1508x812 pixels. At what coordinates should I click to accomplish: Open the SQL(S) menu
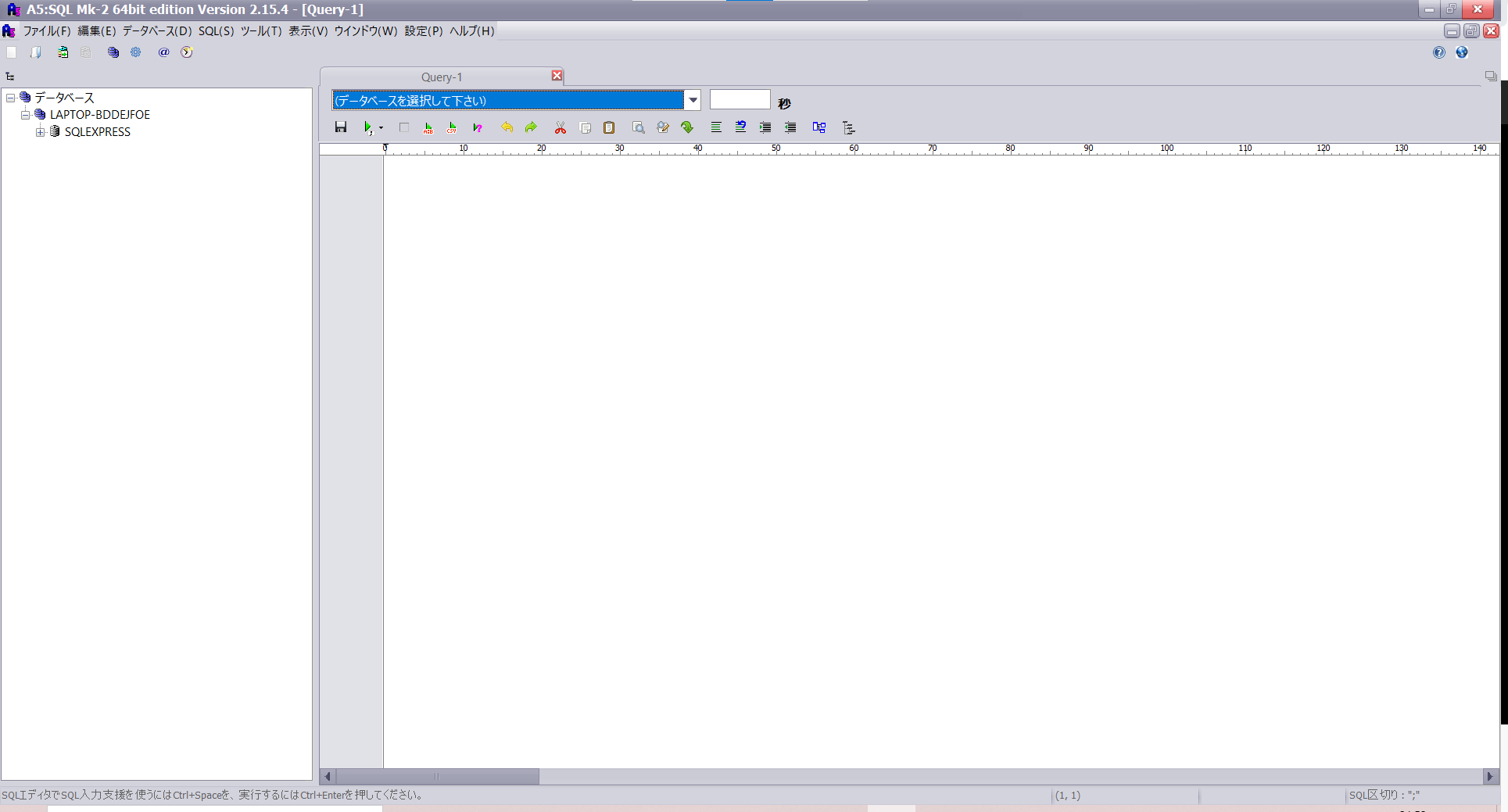click(217, 31)
